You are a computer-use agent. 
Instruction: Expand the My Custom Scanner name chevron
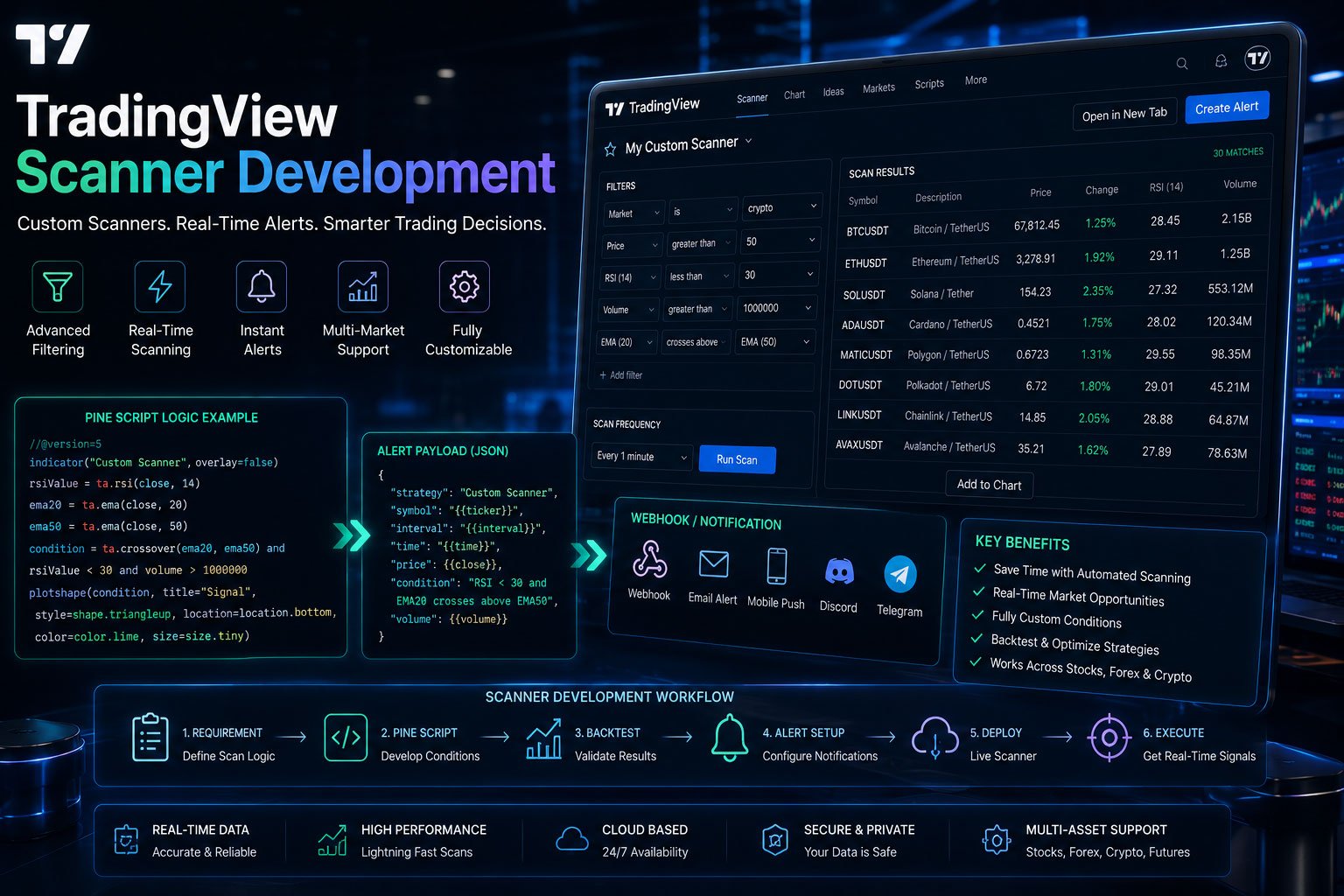tap(749, 140)
